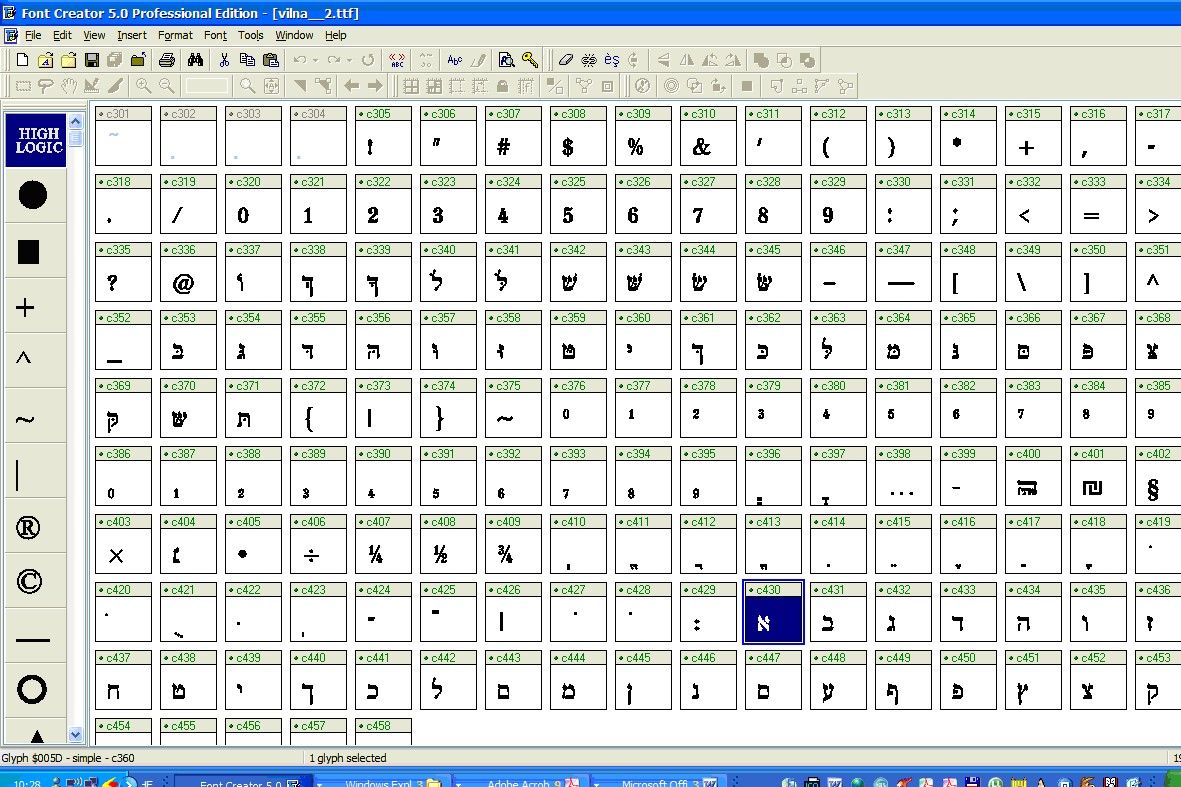Click the Redo arrow icon
The image size is (1181, 787).
[334, 60]
